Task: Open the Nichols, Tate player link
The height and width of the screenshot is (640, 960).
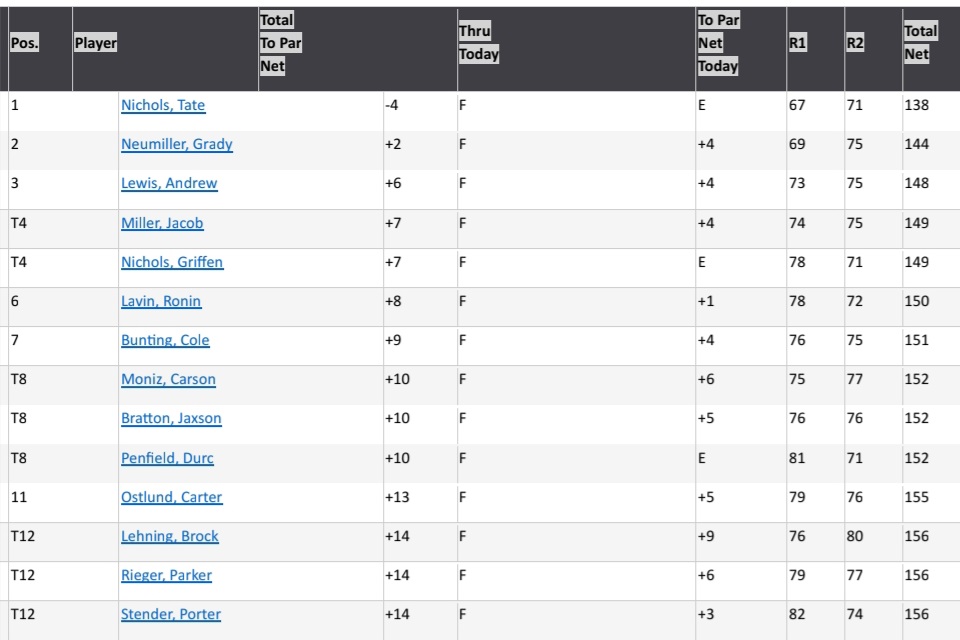Action: click(163, 105)
